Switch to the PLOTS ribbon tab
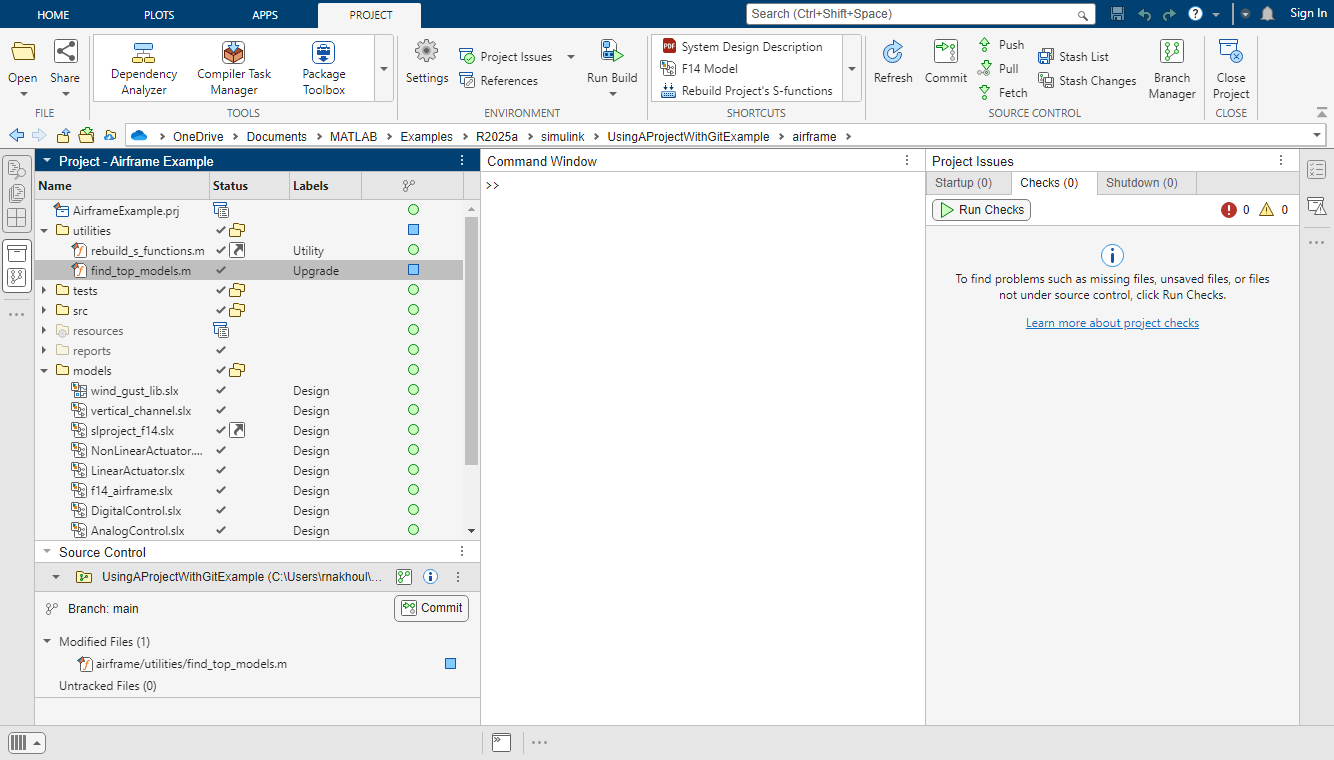The width and height of the screenshot is (1334, 760). 158,14
